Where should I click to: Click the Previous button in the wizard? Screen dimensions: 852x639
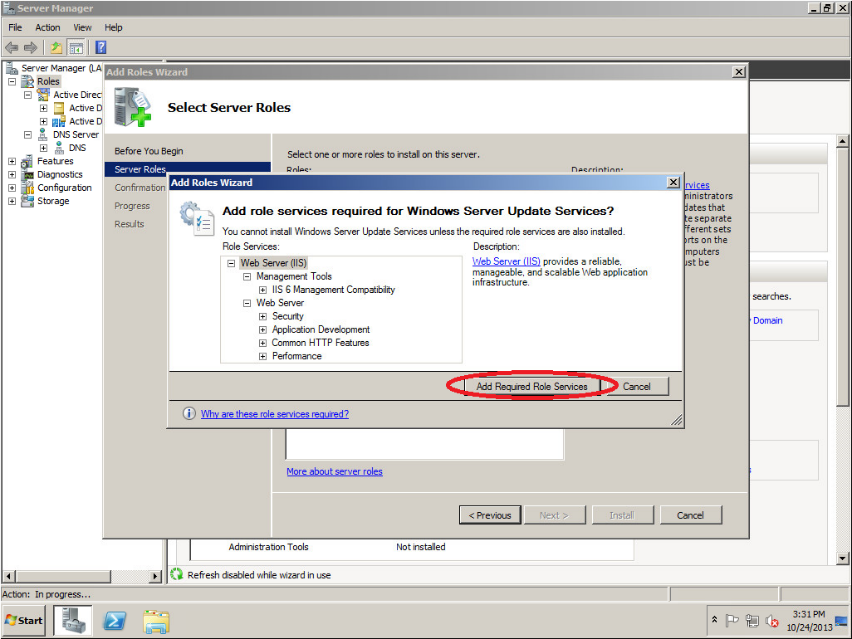coord(490,515)
